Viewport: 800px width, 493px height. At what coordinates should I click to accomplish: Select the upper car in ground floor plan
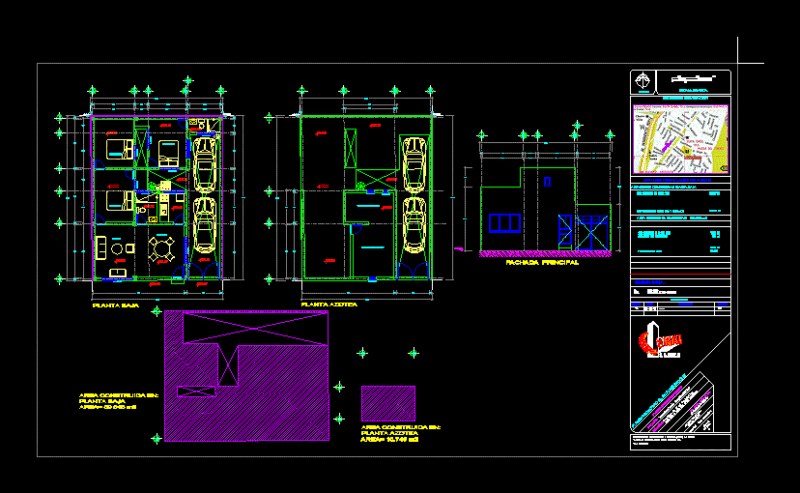[x=205, y=164]
